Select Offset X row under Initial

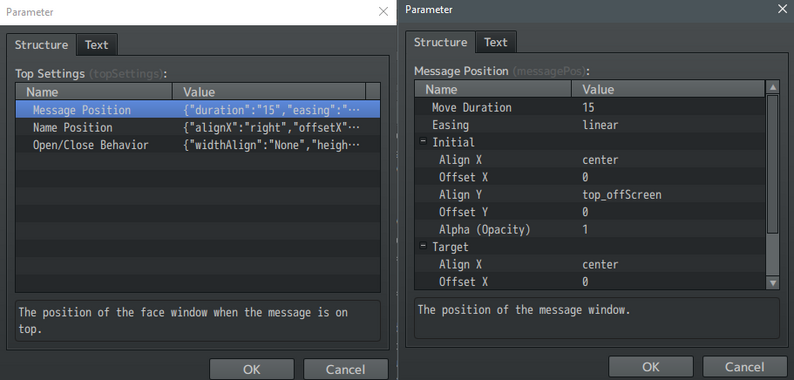590,177
